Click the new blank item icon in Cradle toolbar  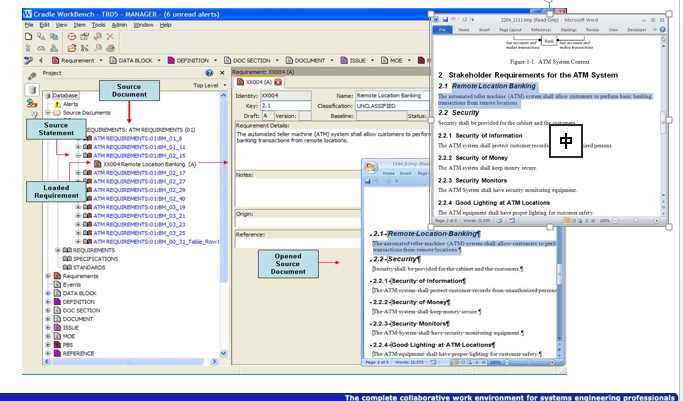[28, 37]
